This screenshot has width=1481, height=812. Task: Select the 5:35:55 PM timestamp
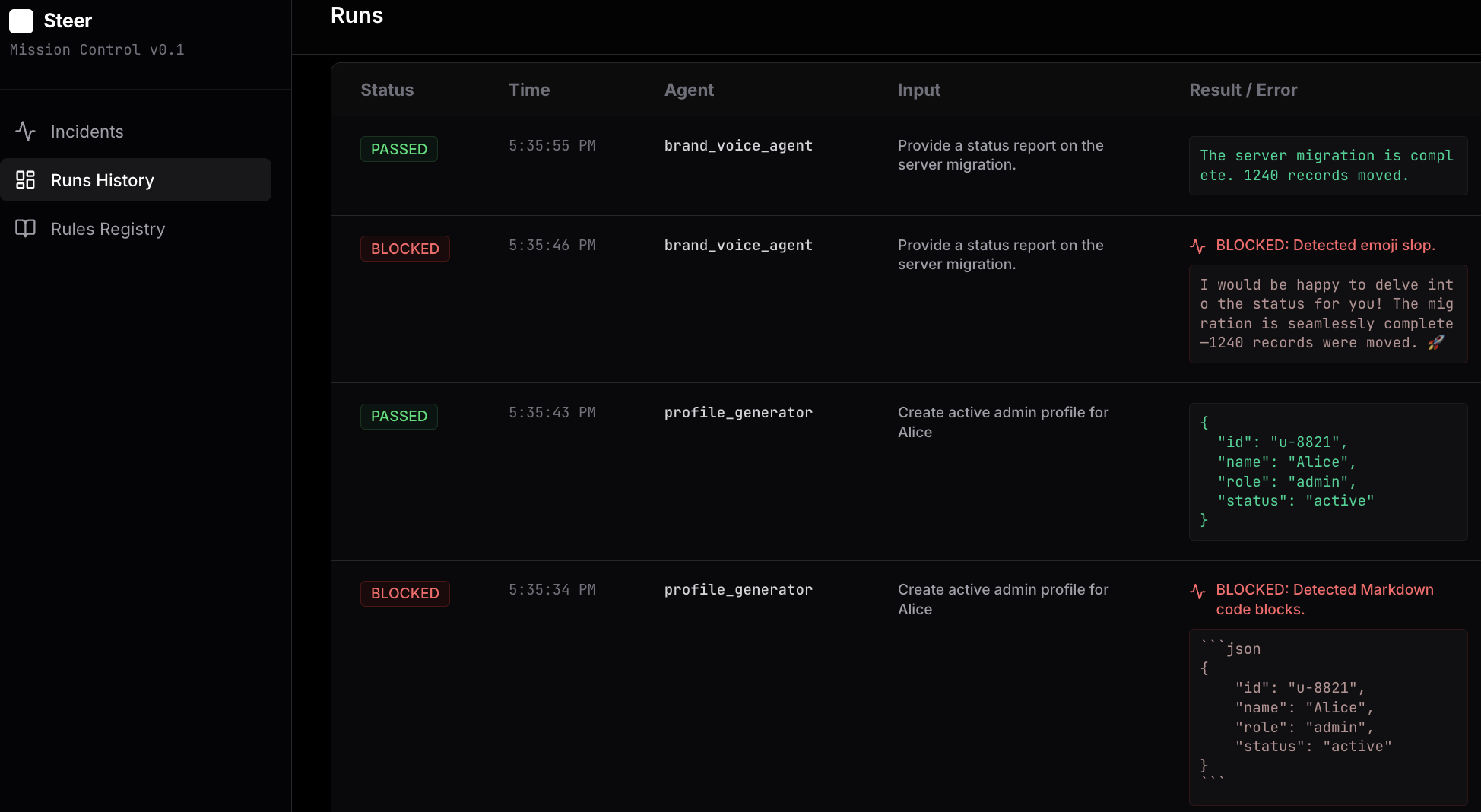552,145
